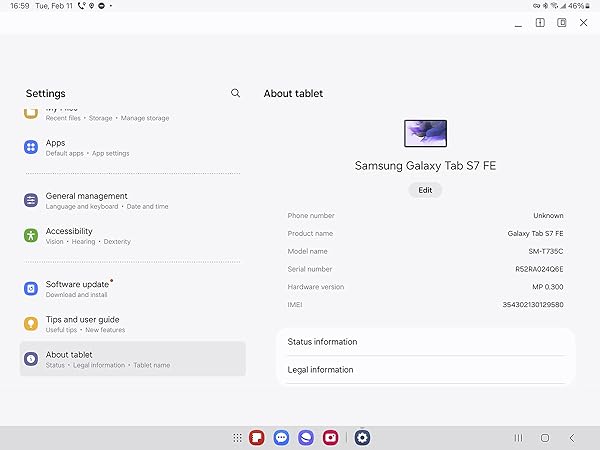Select About tablet in settings list
600x450 pixels.
point(132,359)
